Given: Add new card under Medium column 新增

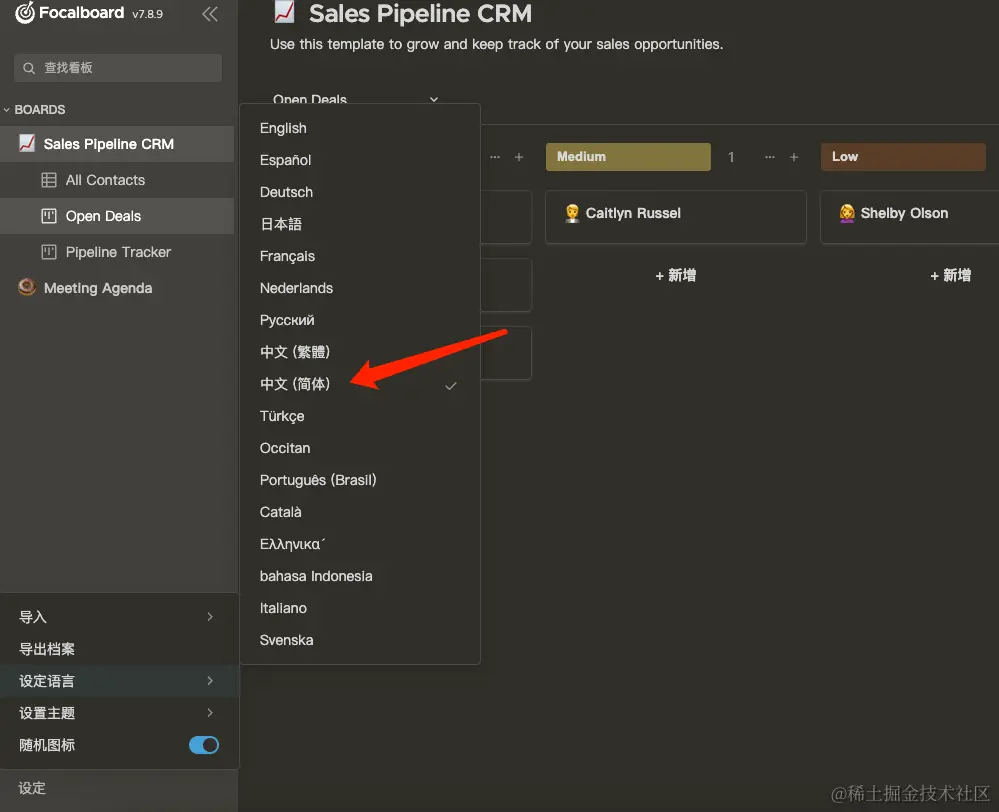Looking at the screenshot, I should click(675, 275).
